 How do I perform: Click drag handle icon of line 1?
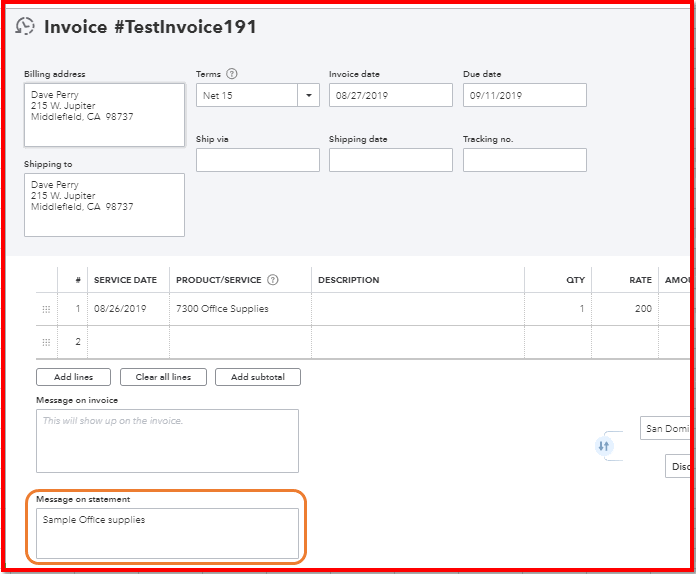point(46,310)
